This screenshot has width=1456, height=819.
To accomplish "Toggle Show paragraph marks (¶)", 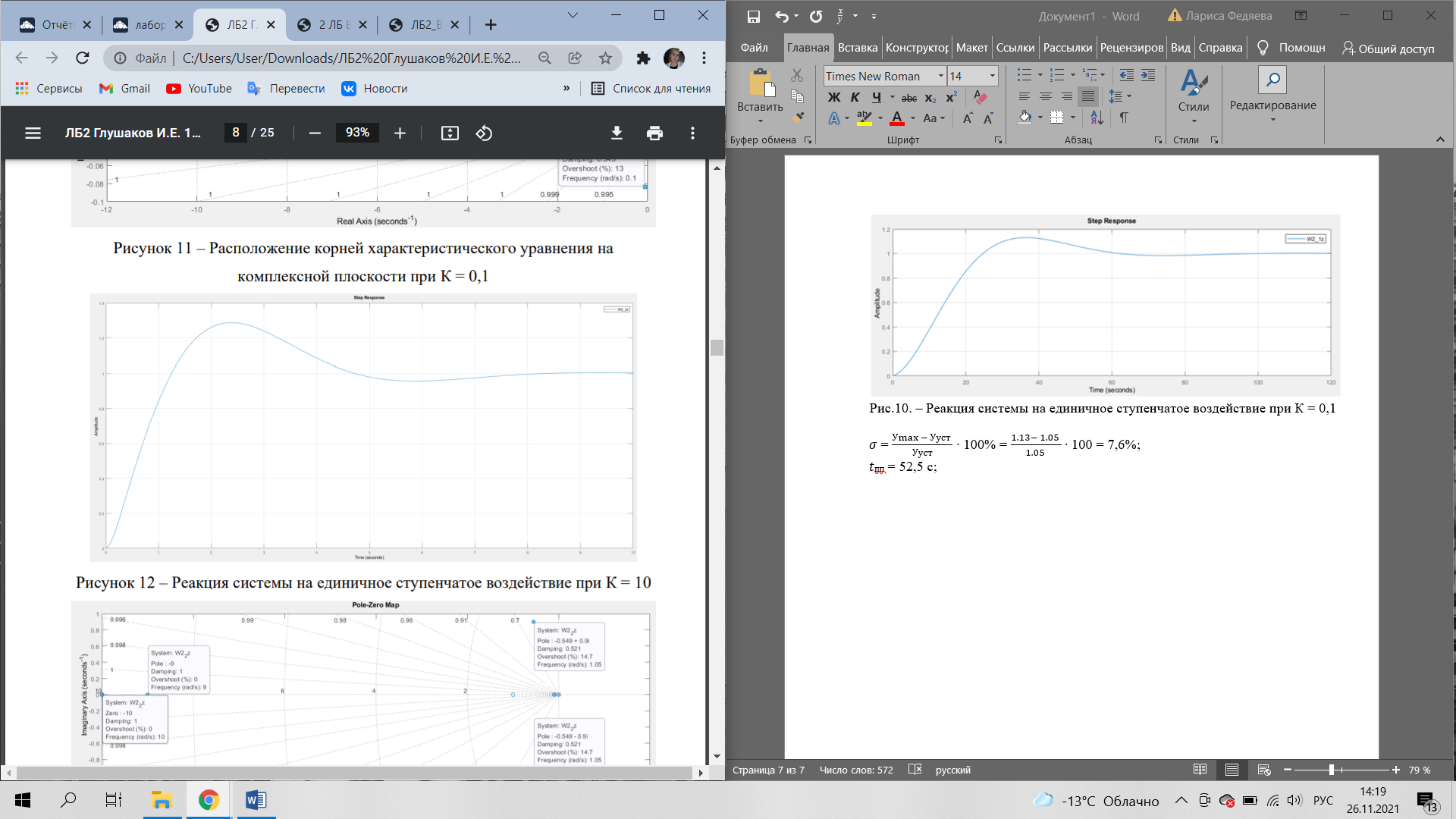I will [1123, 118].
